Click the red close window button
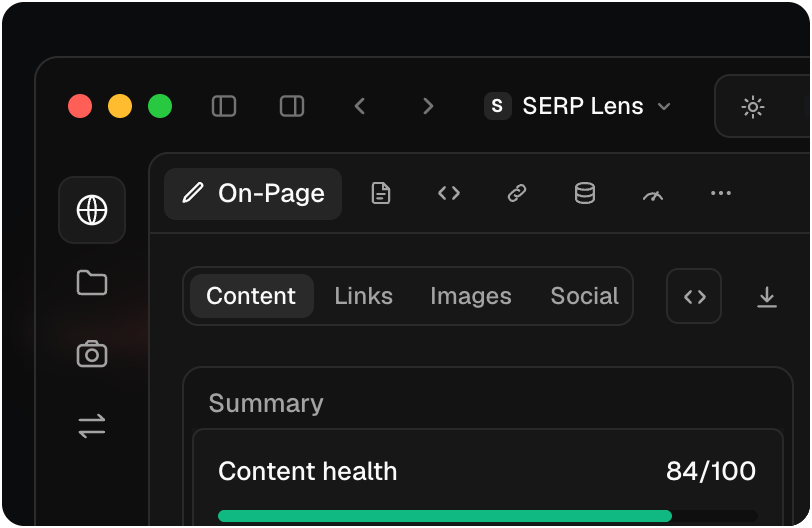 [80, 106]
